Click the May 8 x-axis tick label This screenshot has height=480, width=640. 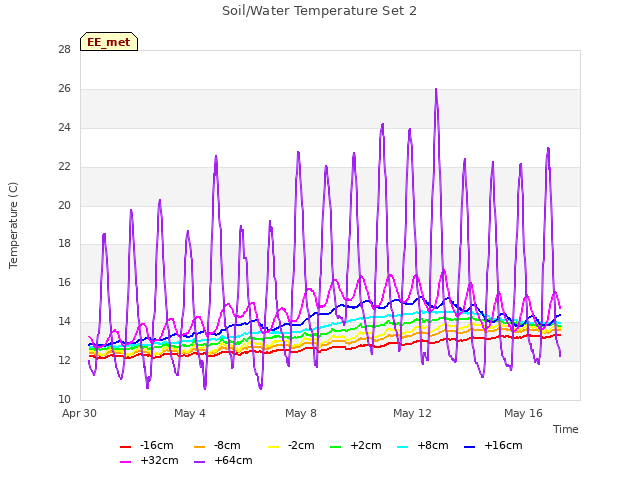(x=301, y=413)
